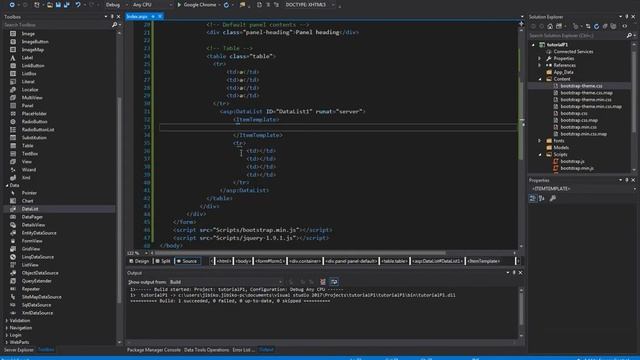Select the GridView control in the Toolbox
Viewport: 640px width, 360px height.
tap(31, 249)
